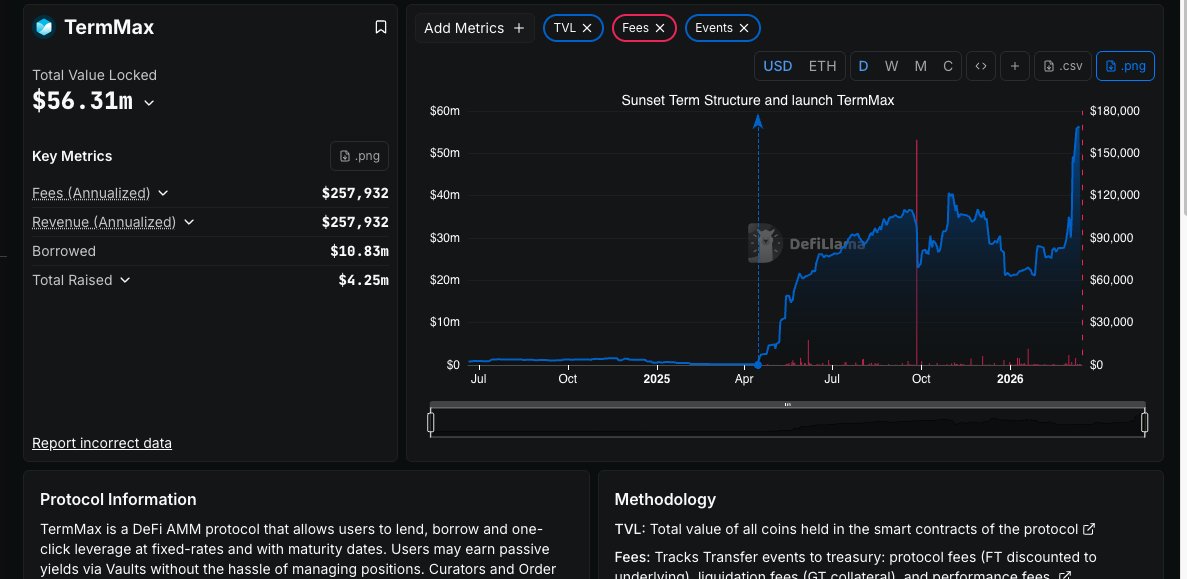The width and height of the screenshot is (1187, 579).
Task: Remove the Fees metric chip
Action: click(660, 28)
